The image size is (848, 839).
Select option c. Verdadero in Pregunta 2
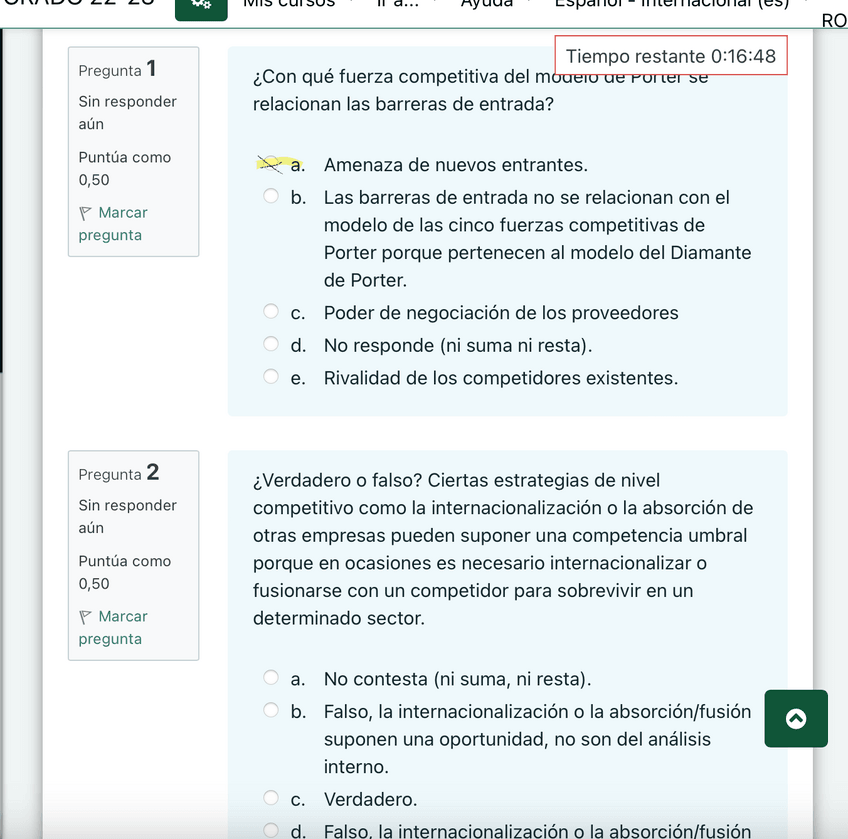pos(271,797)
